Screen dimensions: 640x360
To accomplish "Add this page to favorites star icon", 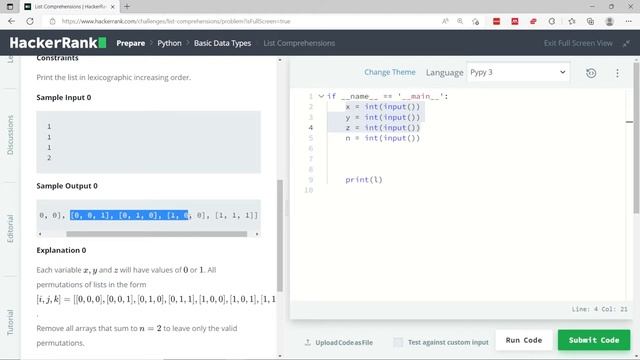I will coord(476,21).
